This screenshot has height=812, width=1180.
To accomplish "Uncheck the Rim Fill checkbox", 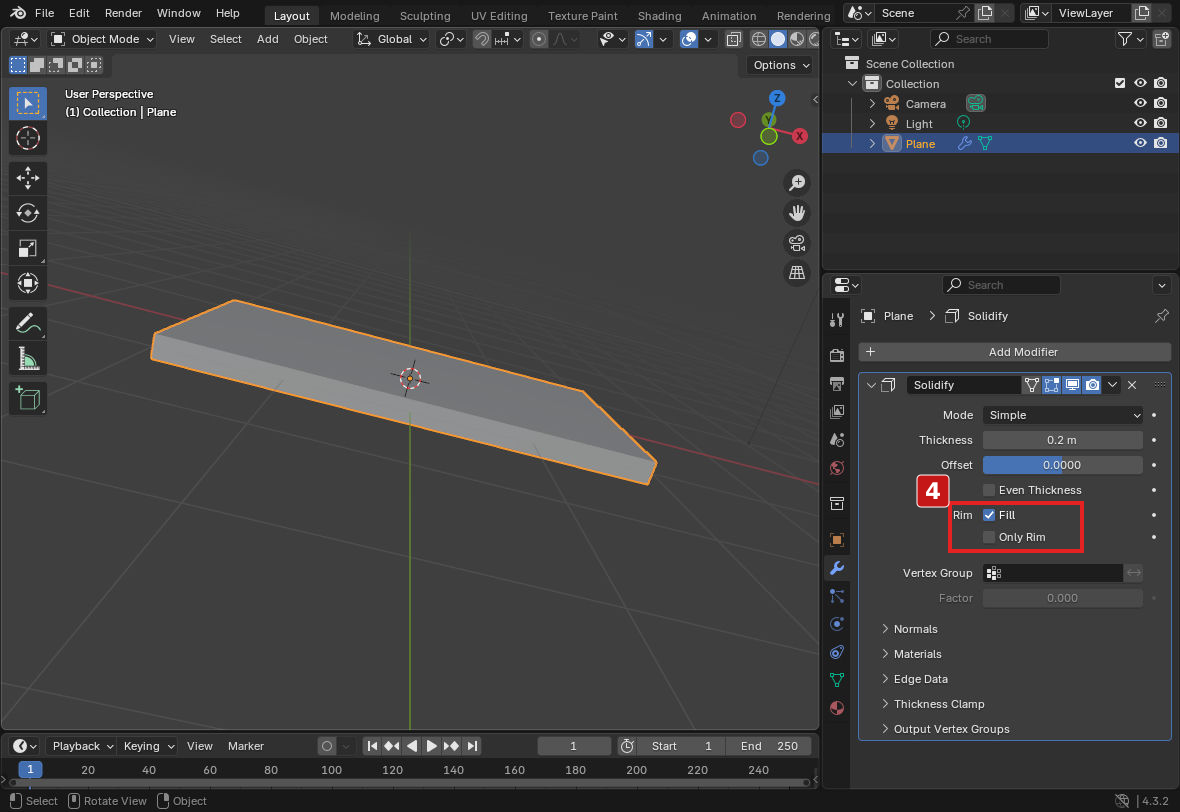I will click(x=989, y=515).
